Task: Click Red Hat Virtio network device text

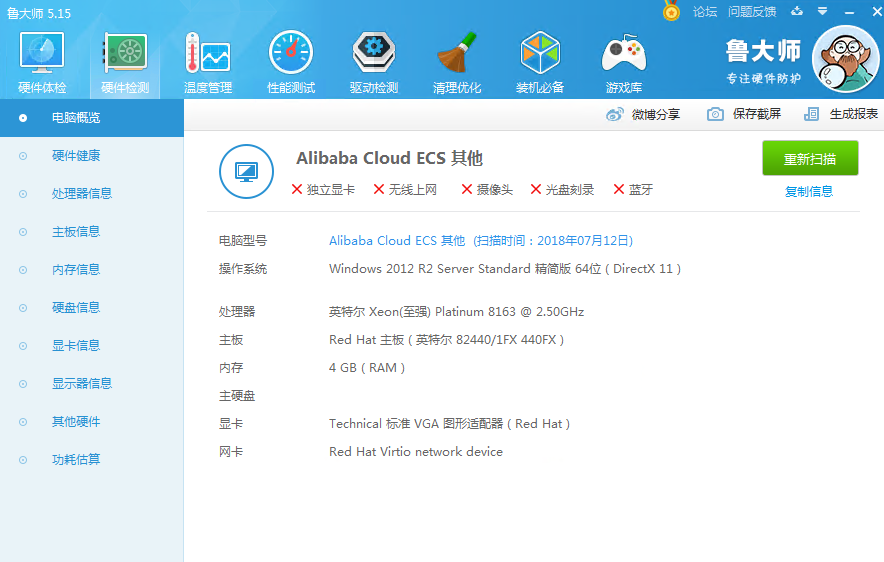Action: pyautogui.click(x=416, y=452)
